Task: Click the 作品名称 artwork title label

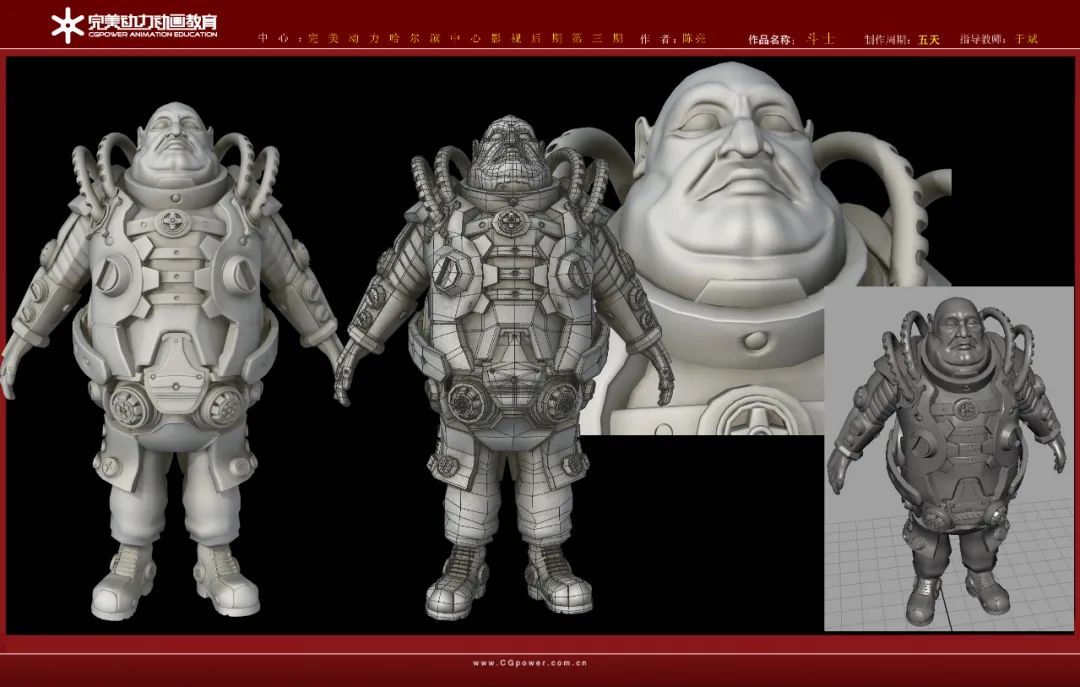Action: click(x=771, y=40)
